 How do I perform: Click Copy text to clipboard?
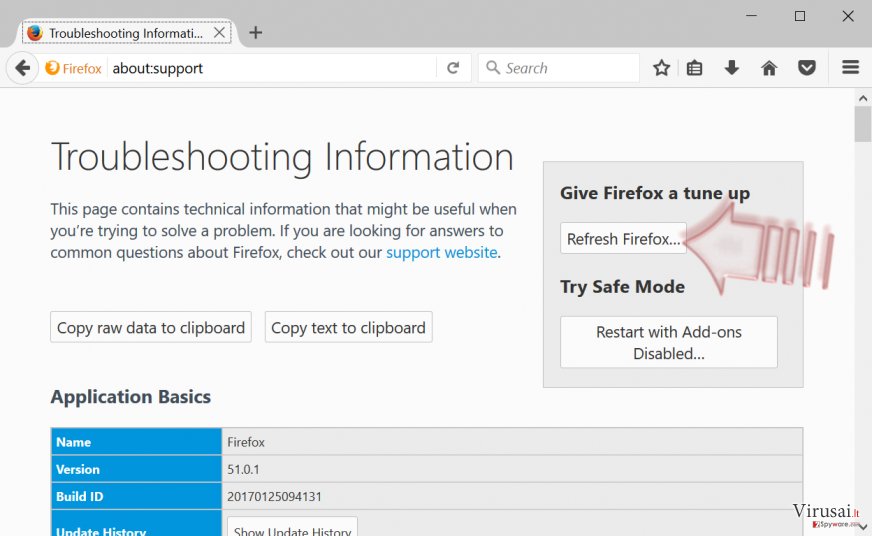[x=348, y=327]
